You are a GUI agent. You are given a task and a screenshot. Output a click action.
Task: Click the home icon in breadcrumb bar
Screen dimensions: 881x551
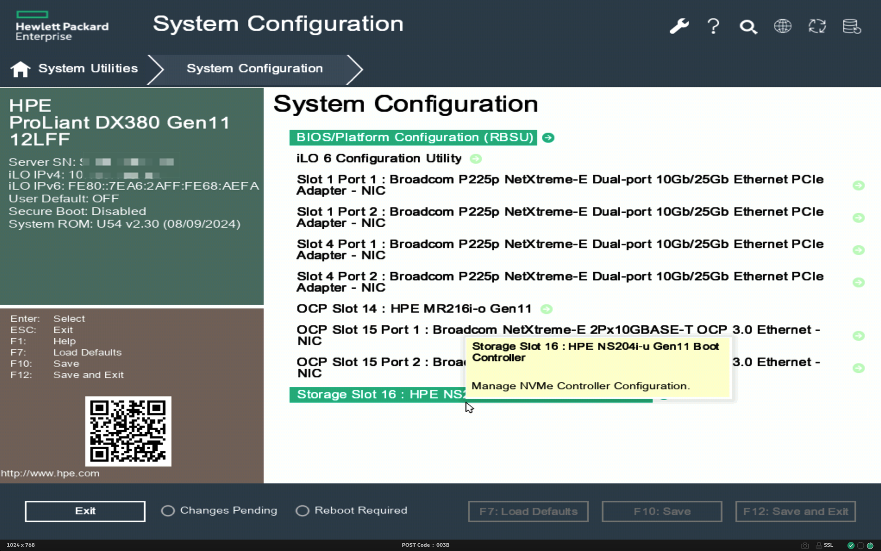pos(20,69)
